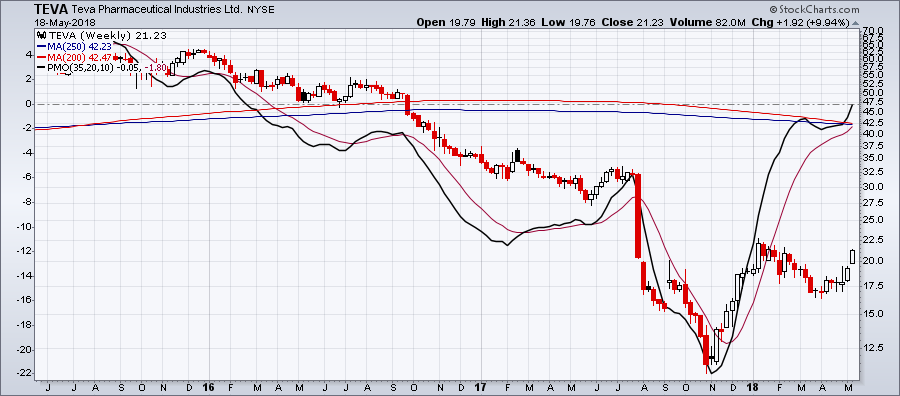The width and height of the screenshot is (900, 396).
Task: Click the 0 label on the PMO axis
Action: (27, 104)
